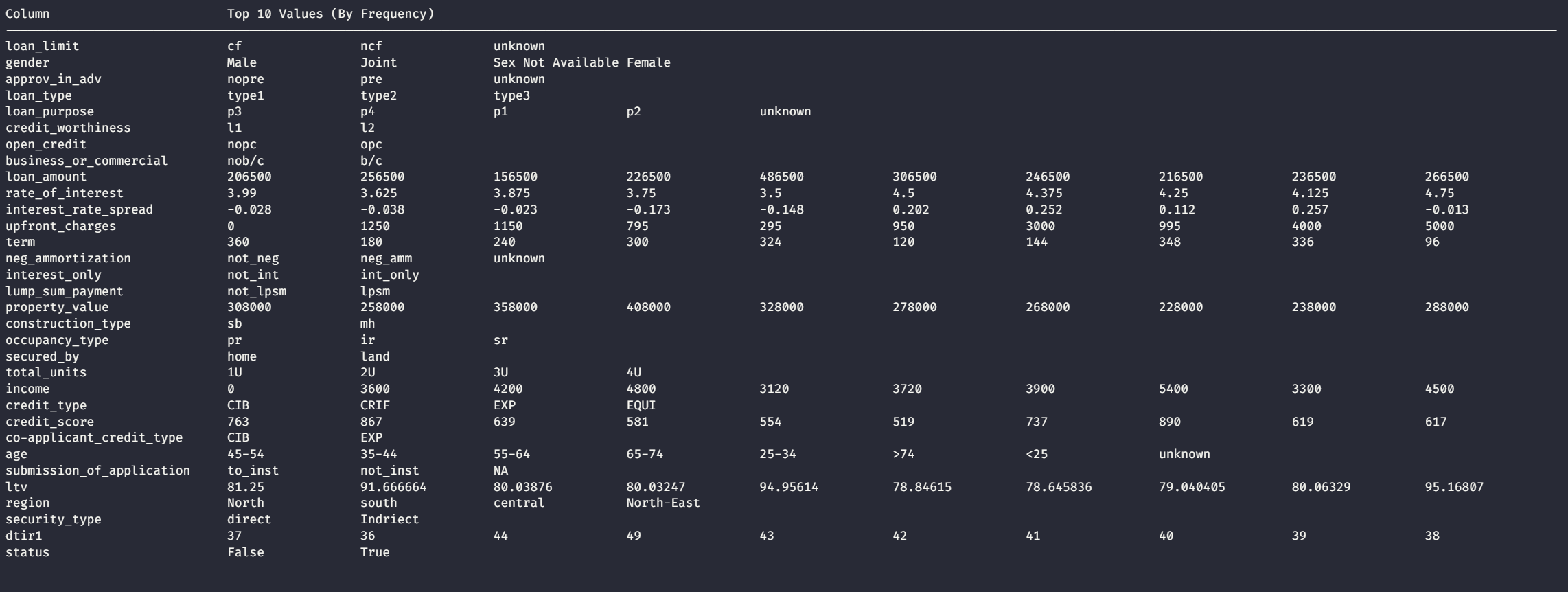Select property_value '308000'
This screenshot has height=592, width=1568.
click(x=249, y=307)
